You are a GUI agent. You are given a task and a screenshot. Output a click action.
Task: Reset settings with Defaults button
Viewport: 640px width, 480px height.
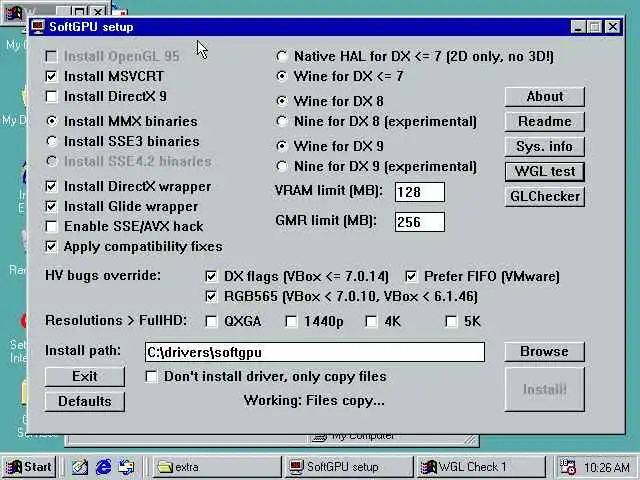85,401
